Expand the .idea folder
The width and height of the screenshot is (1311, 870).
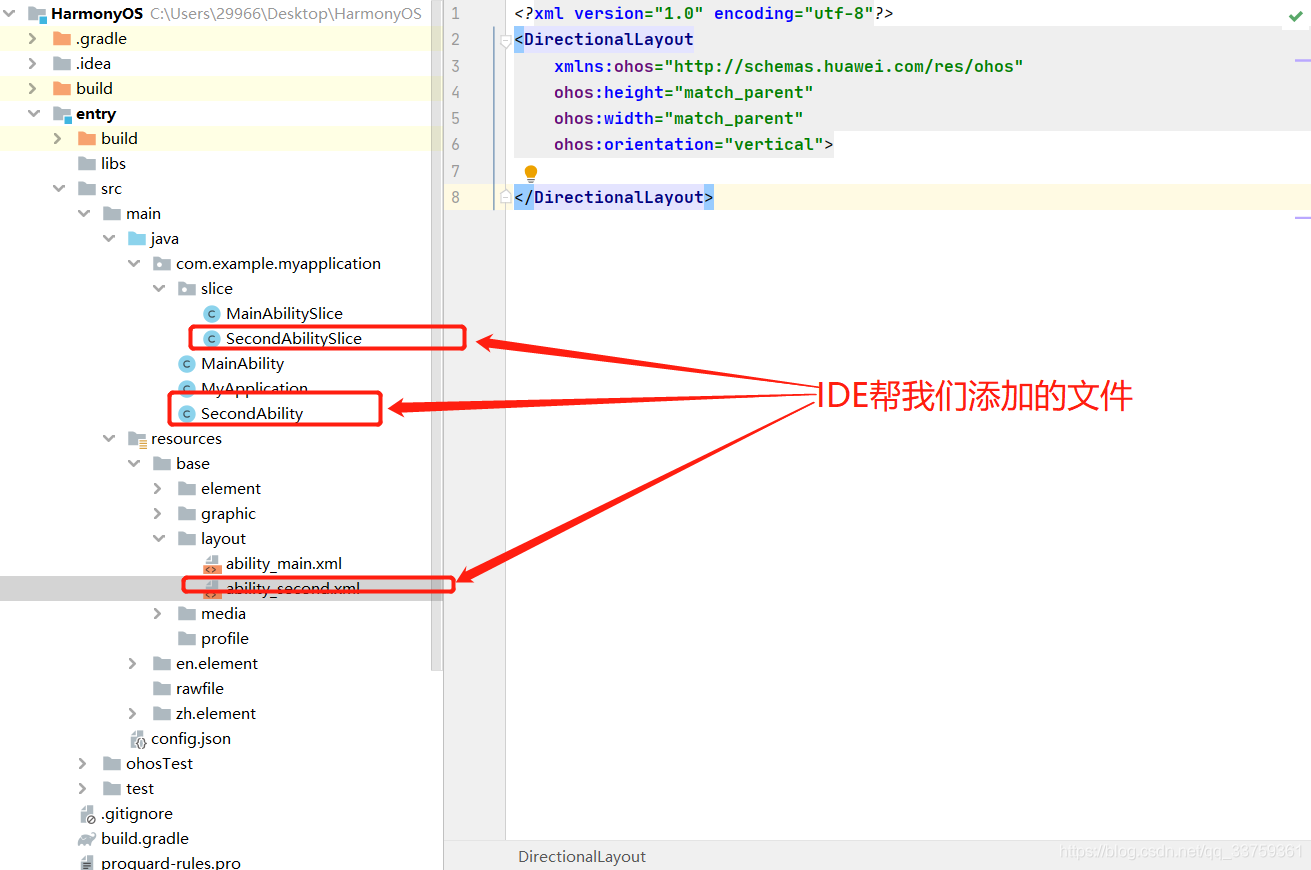[33, 64]
